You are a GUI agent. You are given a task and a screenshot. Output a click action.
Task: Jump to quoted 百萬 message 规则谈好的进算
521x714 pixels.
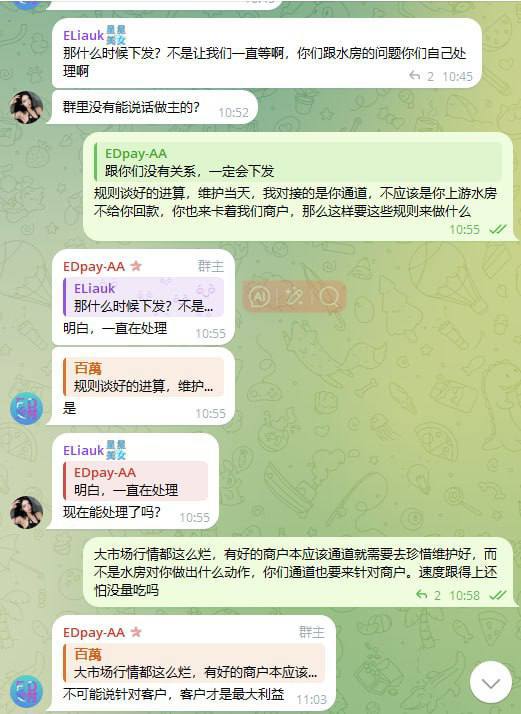tap(143, 377)
